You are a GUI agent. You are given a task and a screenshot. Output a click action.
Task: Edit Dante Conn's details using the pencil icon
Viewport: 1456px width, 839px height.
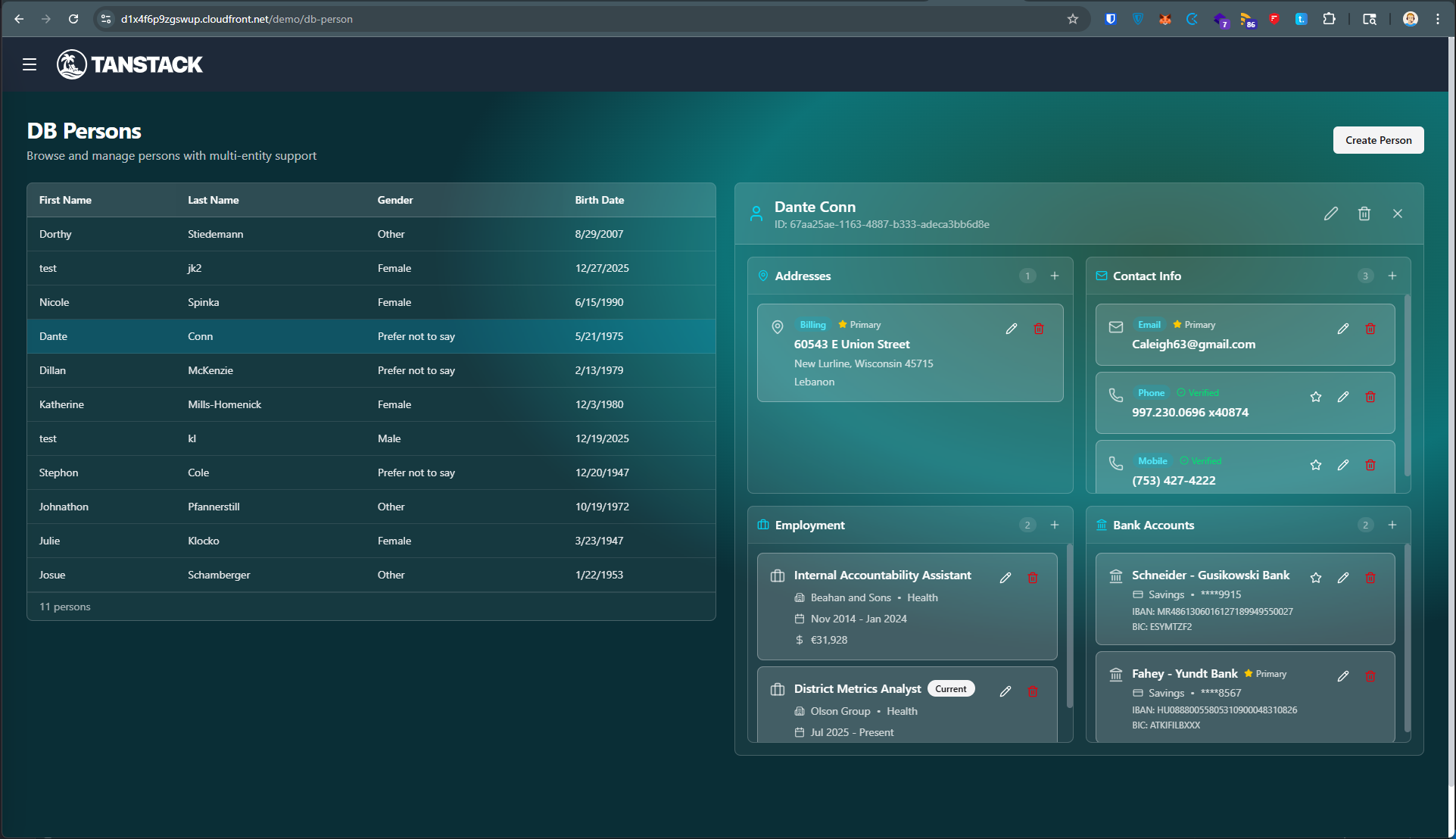(1332, 214)
